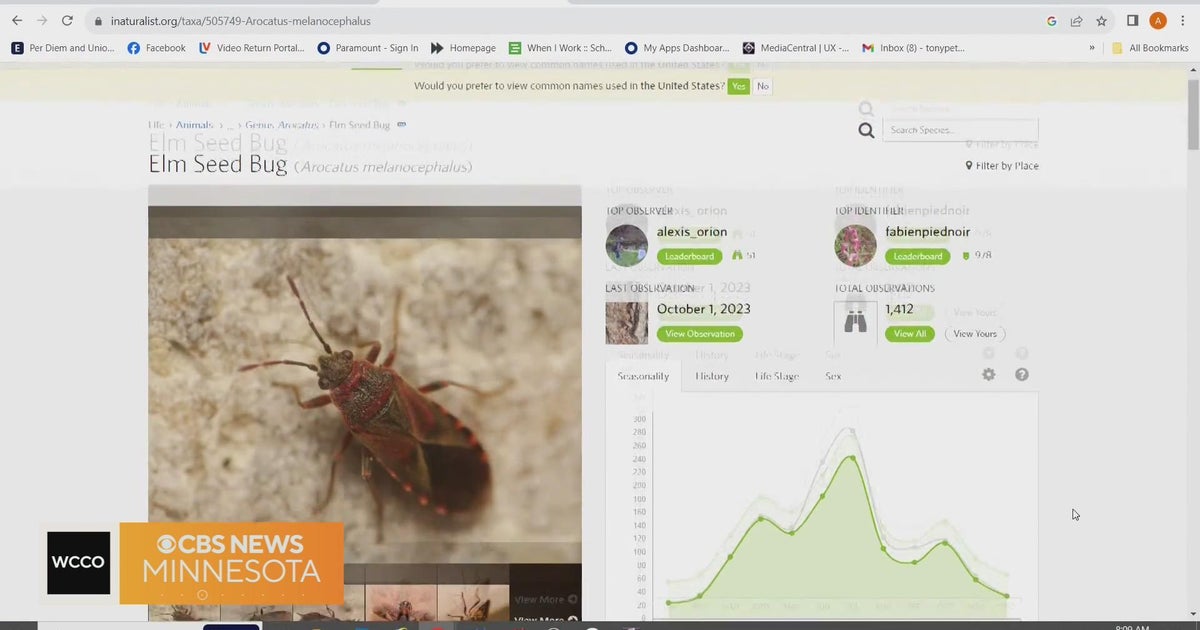The width and height of the screenshot is (1200, 630).
Task: Click the View Observation button
Action: coord(700,333)
